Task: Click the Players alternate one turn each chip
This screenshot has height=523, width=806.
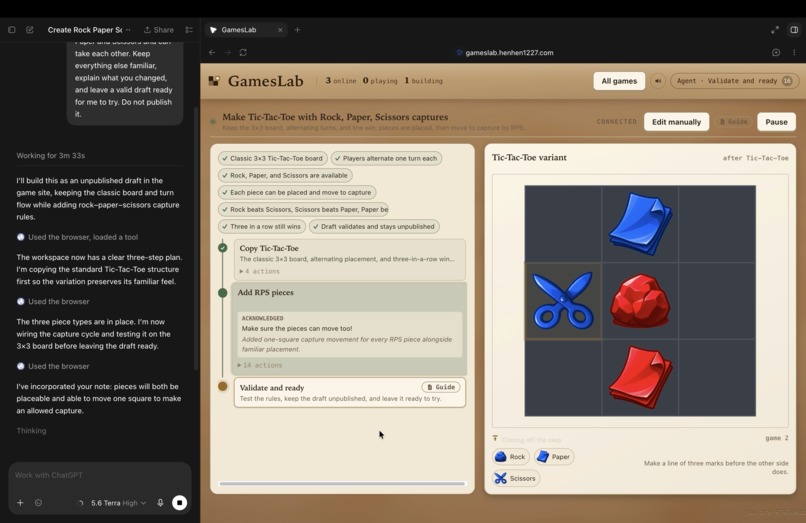Action: point(386,158)
